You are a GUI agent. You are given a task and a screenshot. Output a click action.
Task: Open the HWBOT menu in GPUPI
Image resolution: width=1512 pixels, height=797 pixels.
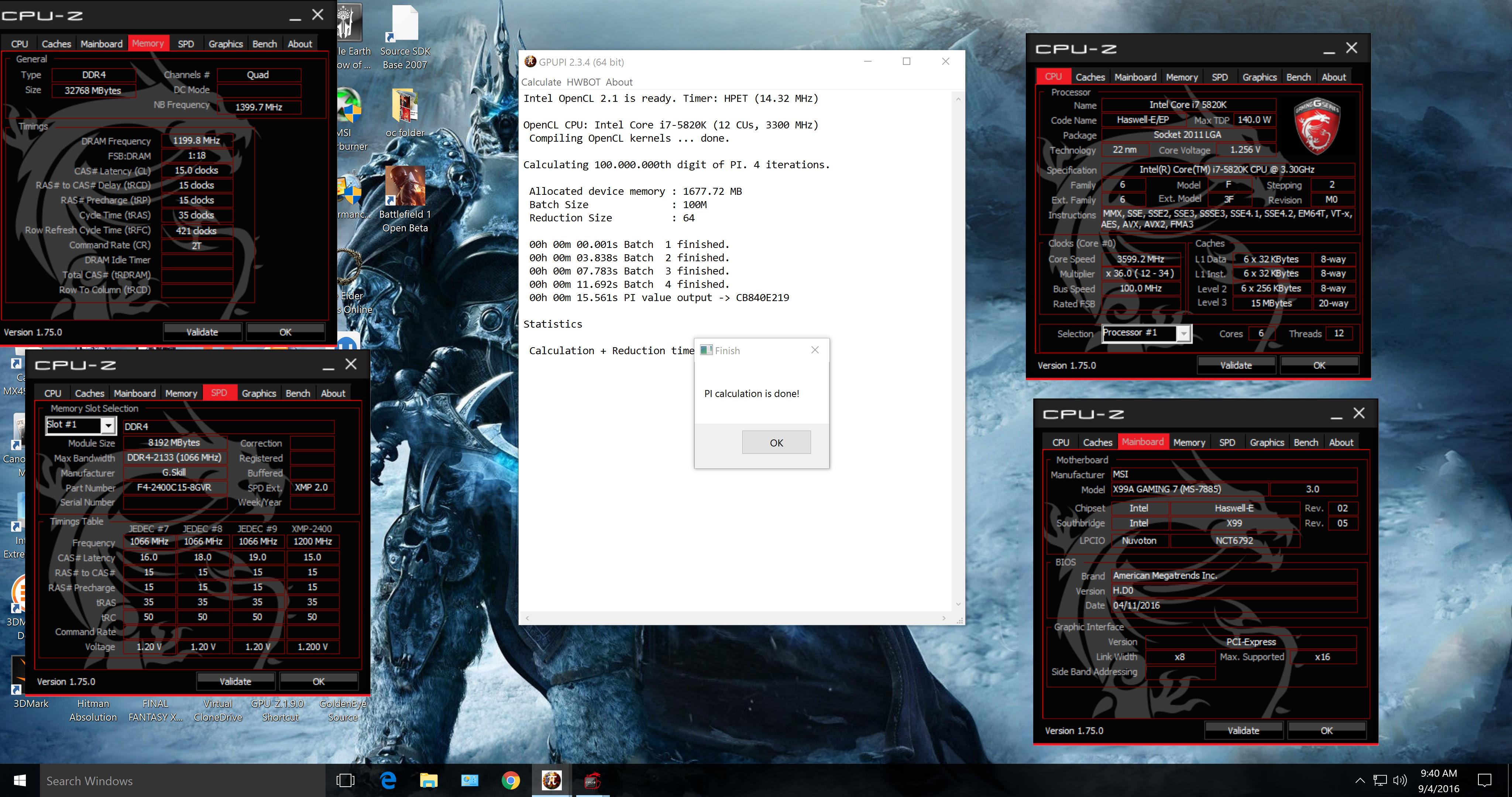[x=584, y=82]
